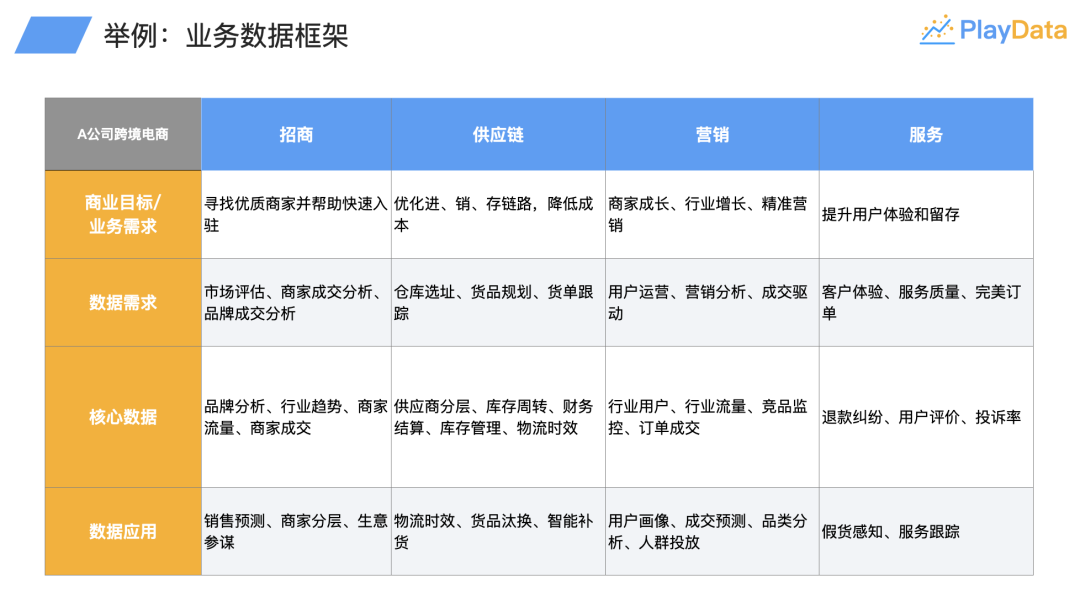
Task: Click cell 商家成长、行业增长、精准营销
Action: point(712,214)
